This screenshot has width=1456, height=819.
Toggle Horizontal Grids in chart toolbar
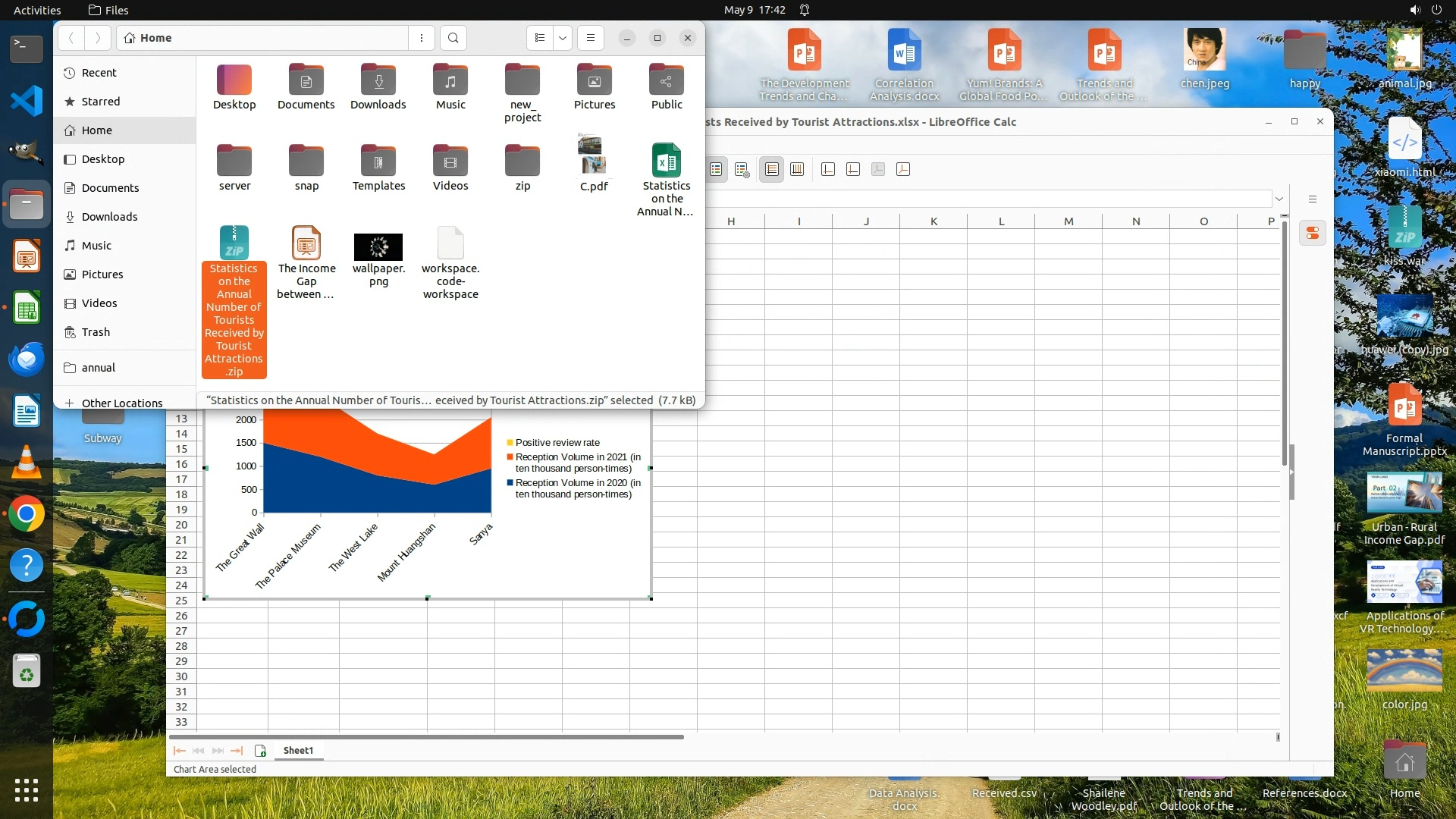(x=771, y=169)
